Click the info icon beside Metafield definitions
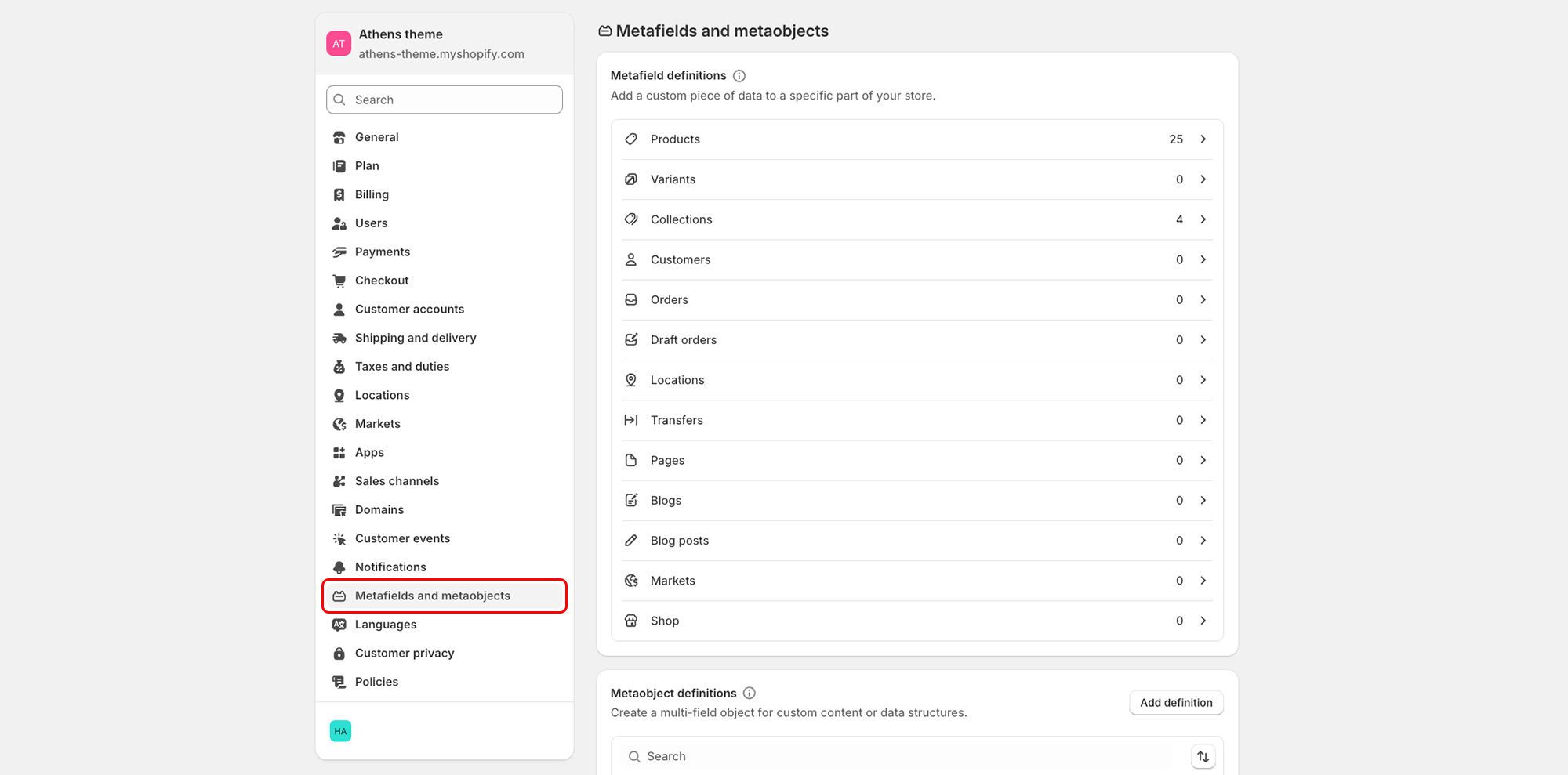 739,76
